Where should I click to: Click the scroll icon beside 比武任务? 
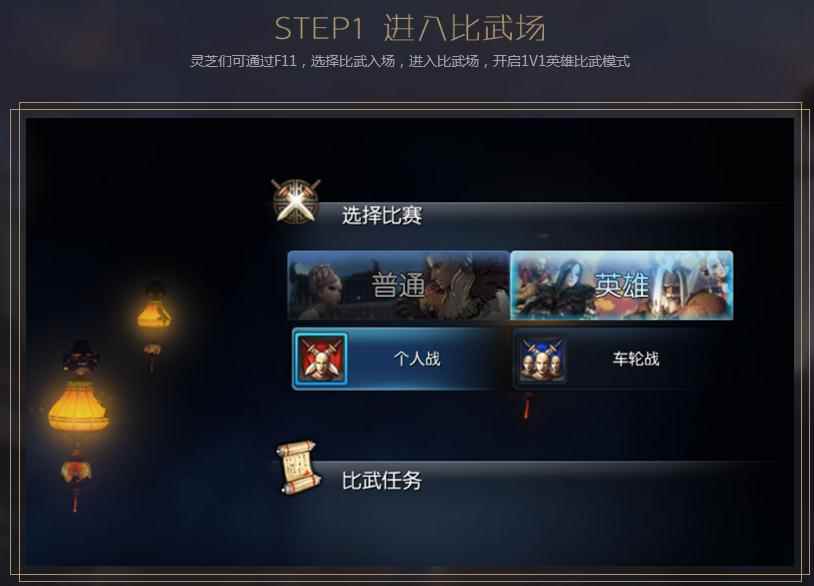coord(297,468)
